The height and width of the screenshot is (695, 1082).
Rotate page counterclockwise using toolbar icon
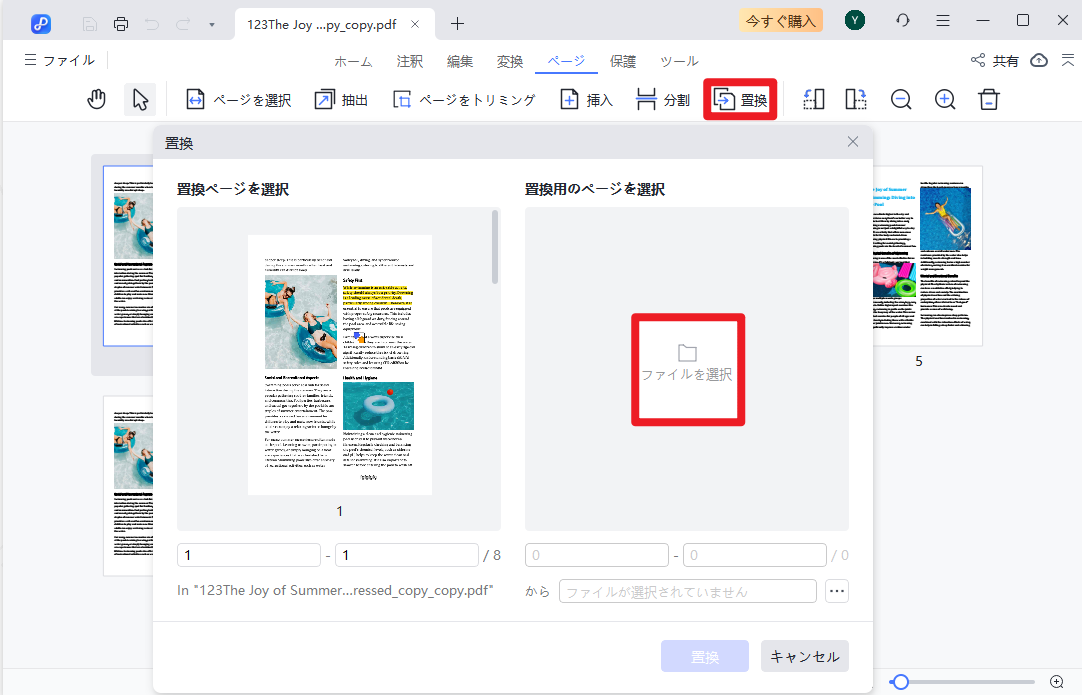(x=813, y=99)
